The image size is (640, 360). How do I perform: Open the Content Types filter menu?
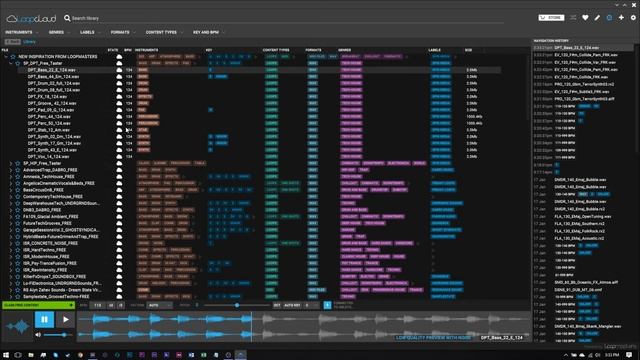point(164,32)
